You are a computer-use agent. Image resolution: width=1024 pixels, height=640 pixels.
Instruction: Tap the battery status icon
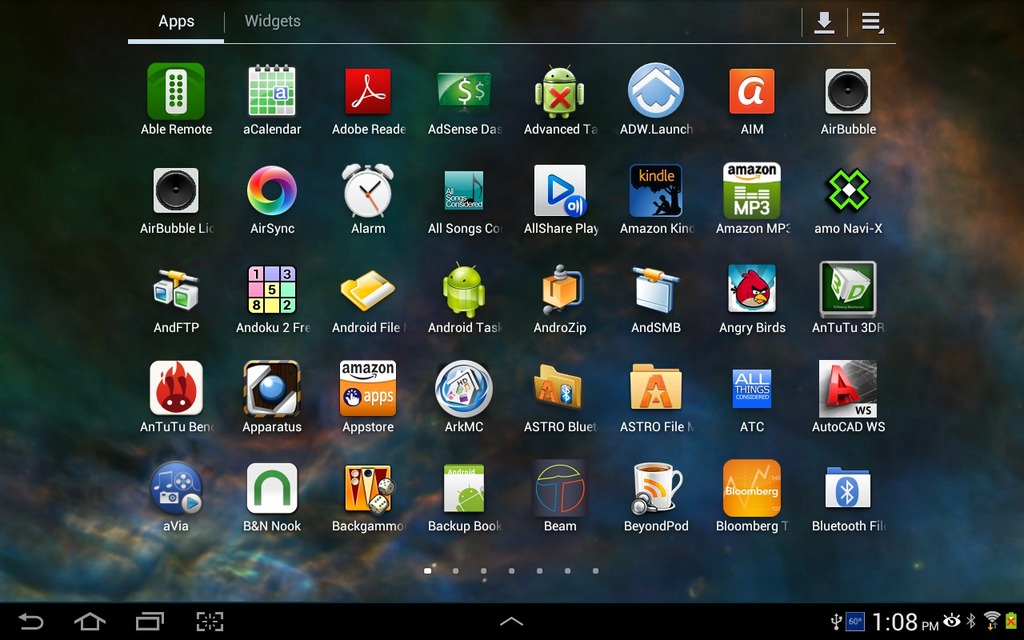point(1012,620)
